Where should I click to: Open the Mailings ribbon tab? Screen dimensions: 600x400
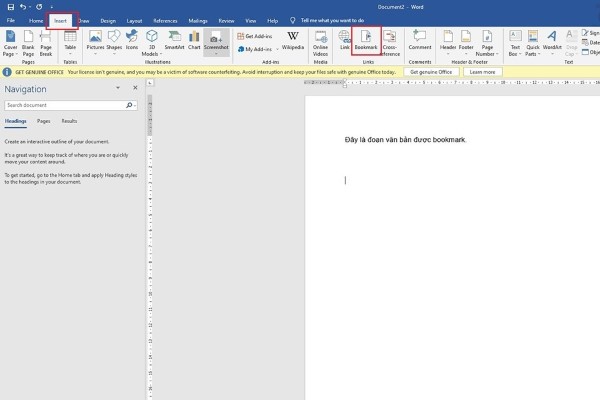(196, 20)
